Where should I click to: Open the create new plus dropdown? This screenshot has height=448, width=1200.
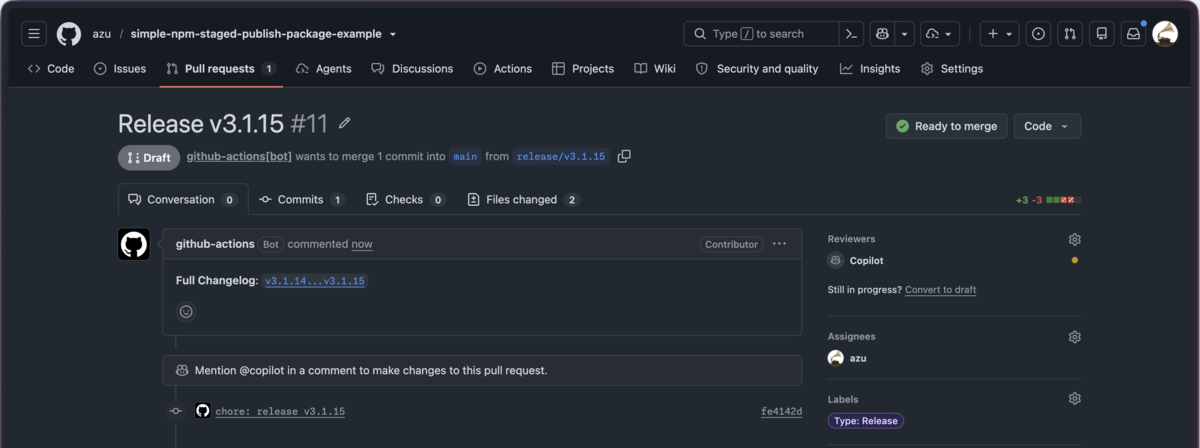coord(999,34)
